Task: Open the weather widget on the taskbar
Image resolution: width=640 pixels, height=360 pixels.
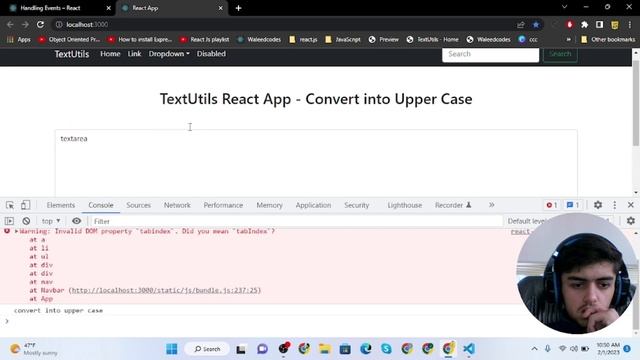Action: click(x=34, y=349)
